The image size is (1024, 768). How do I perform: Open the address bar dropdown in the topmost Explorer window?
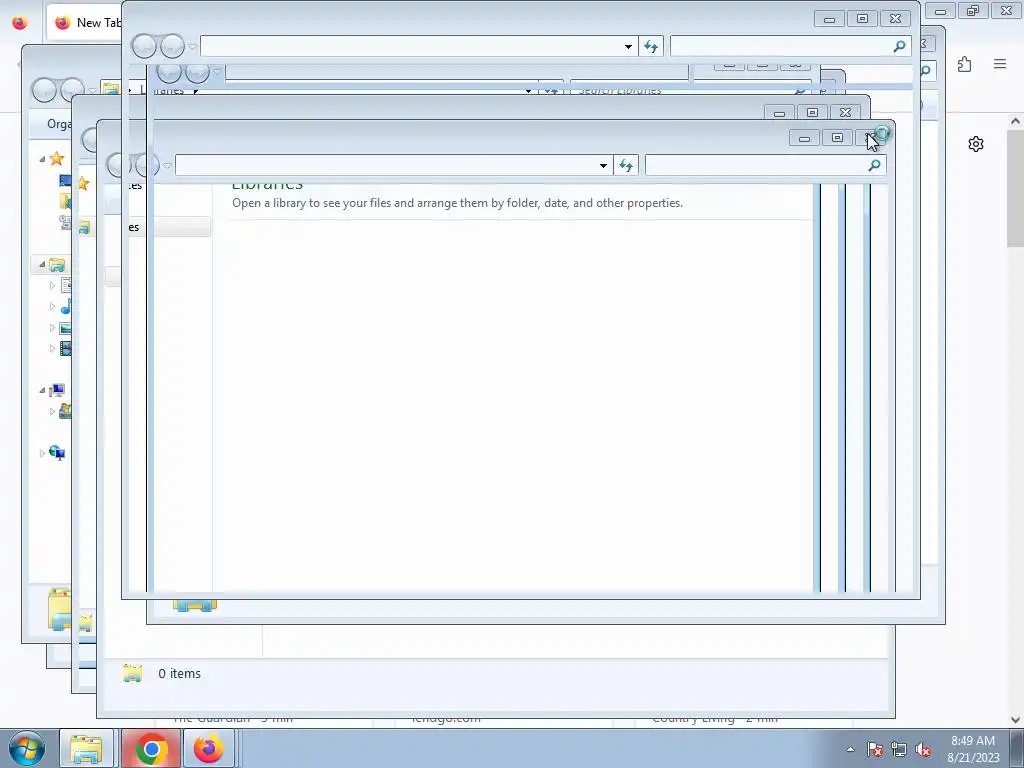point(628,46)
